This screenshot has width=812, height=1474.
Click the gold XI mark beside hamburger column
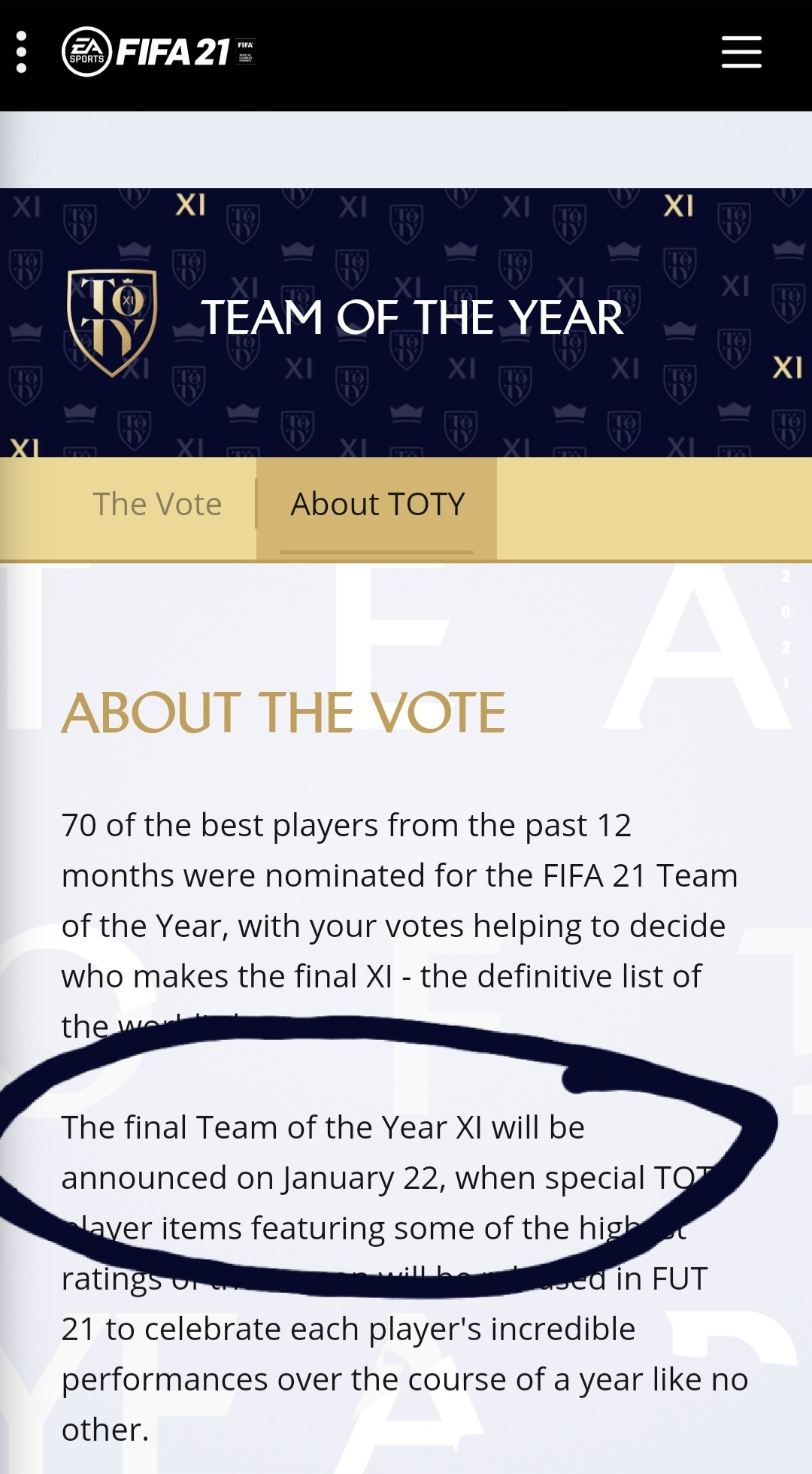click(x=678, y=205)
